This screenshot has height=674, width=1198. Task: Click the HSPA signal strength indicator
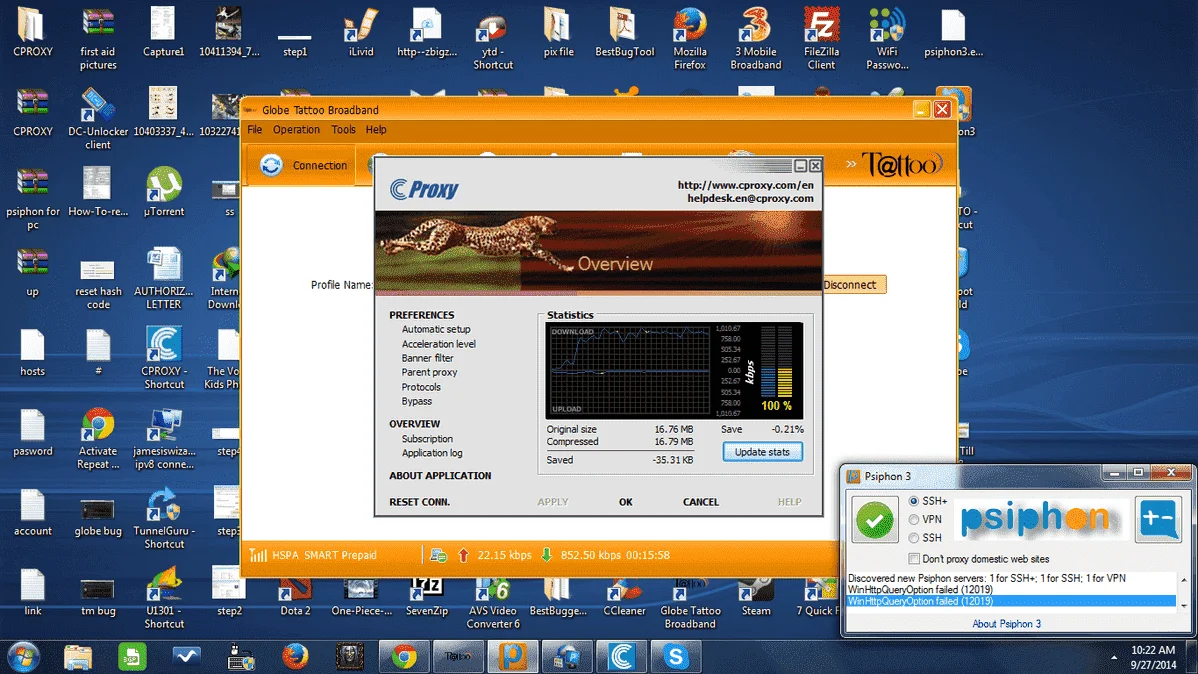(257, 555)
